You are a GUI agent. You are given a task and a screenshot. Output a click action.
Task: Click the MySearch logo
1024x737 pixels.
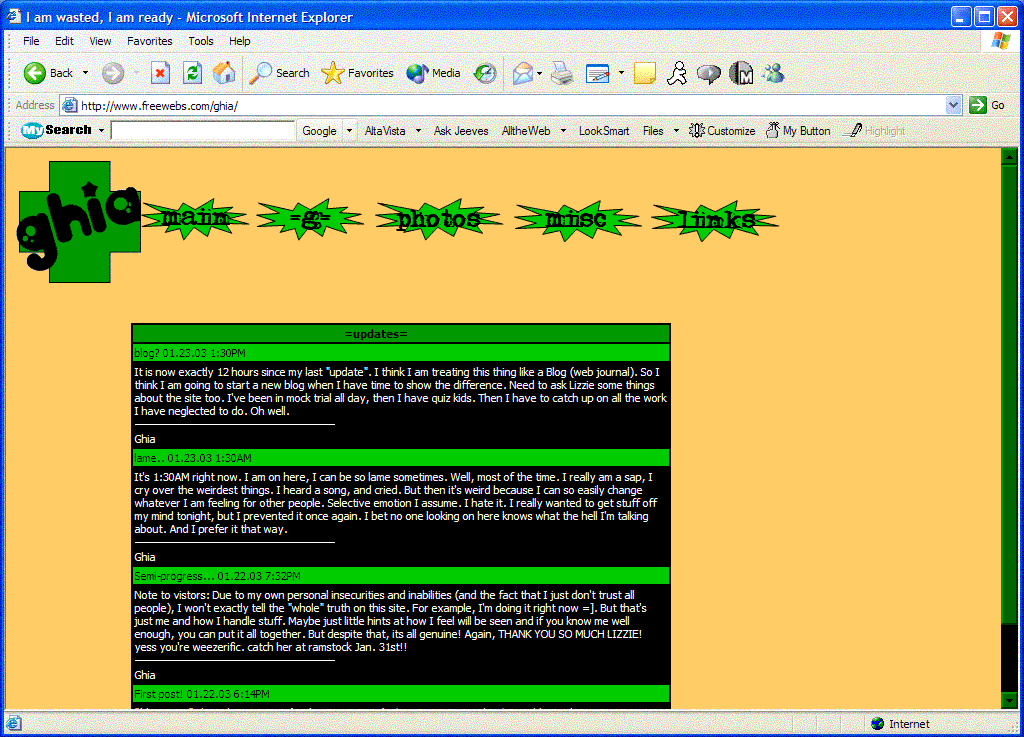pos(56,130)
